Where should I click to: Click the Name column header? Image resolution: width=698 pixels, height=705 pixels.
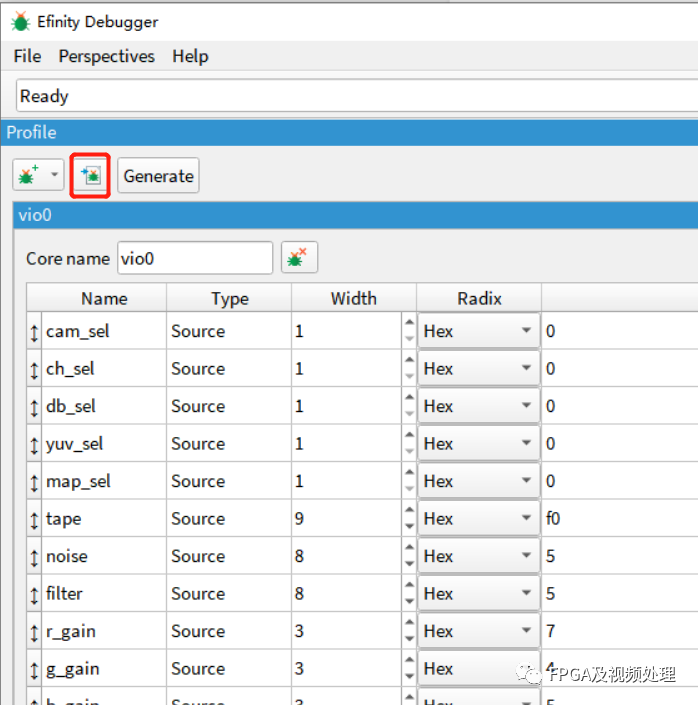point(104,298)
